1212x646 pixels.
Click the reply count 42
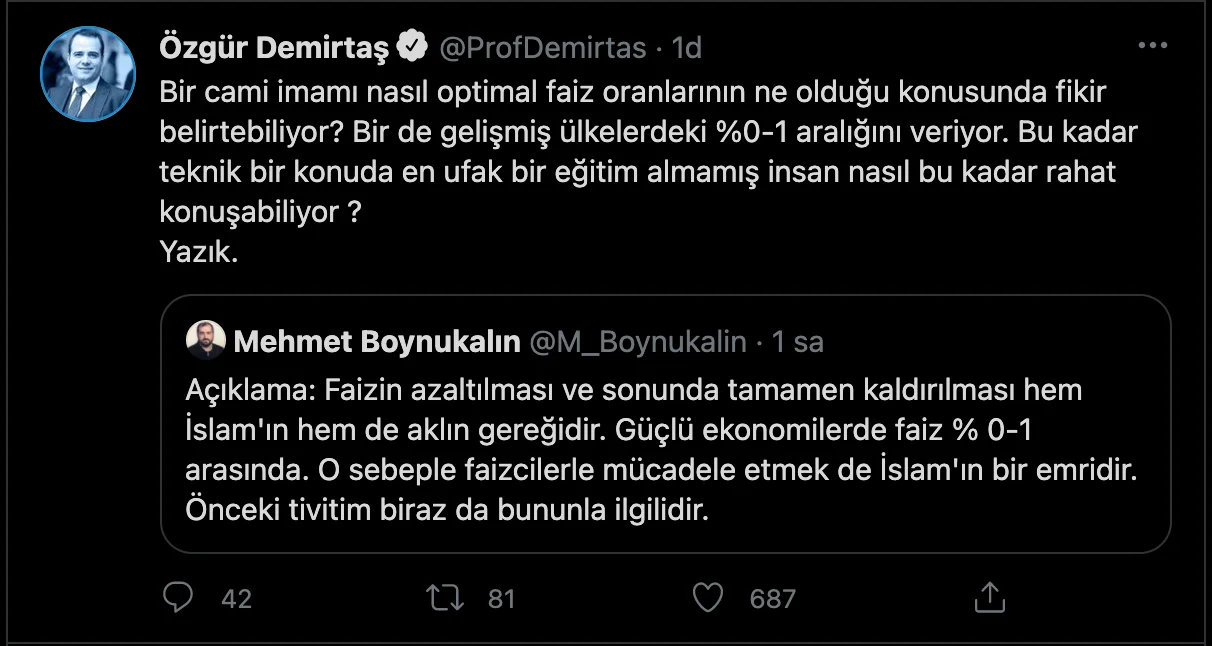[236, 599]
